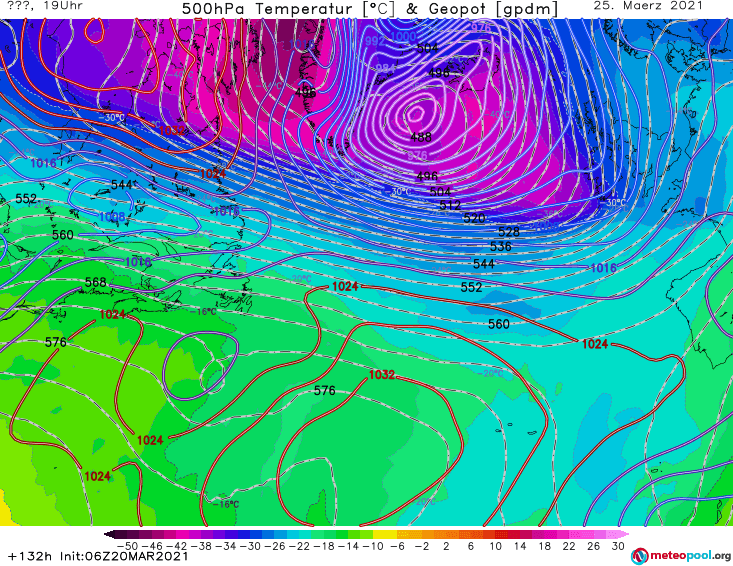Screen dimensions: 733x566
Task: Click the 992 isobar label
Action: [375, 41]
